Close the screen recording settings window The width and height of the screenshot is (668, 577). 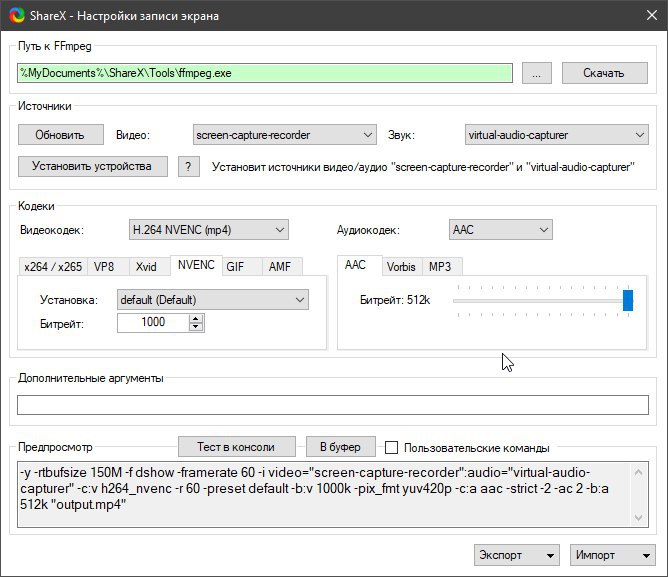click(x=651, y=15)
